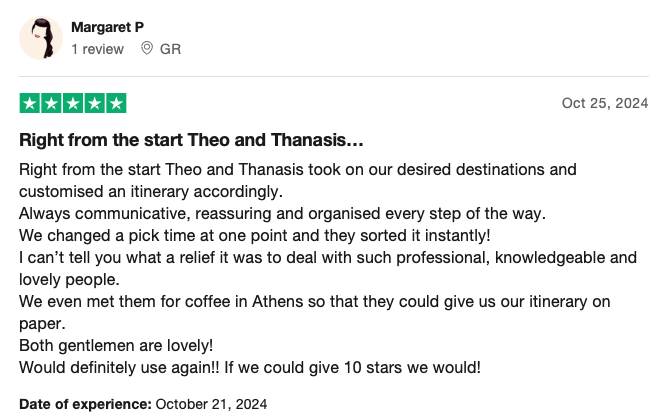Click the 'Date of experience' label
The width and height of the screenshot is (668, 419).
(85, 404)
